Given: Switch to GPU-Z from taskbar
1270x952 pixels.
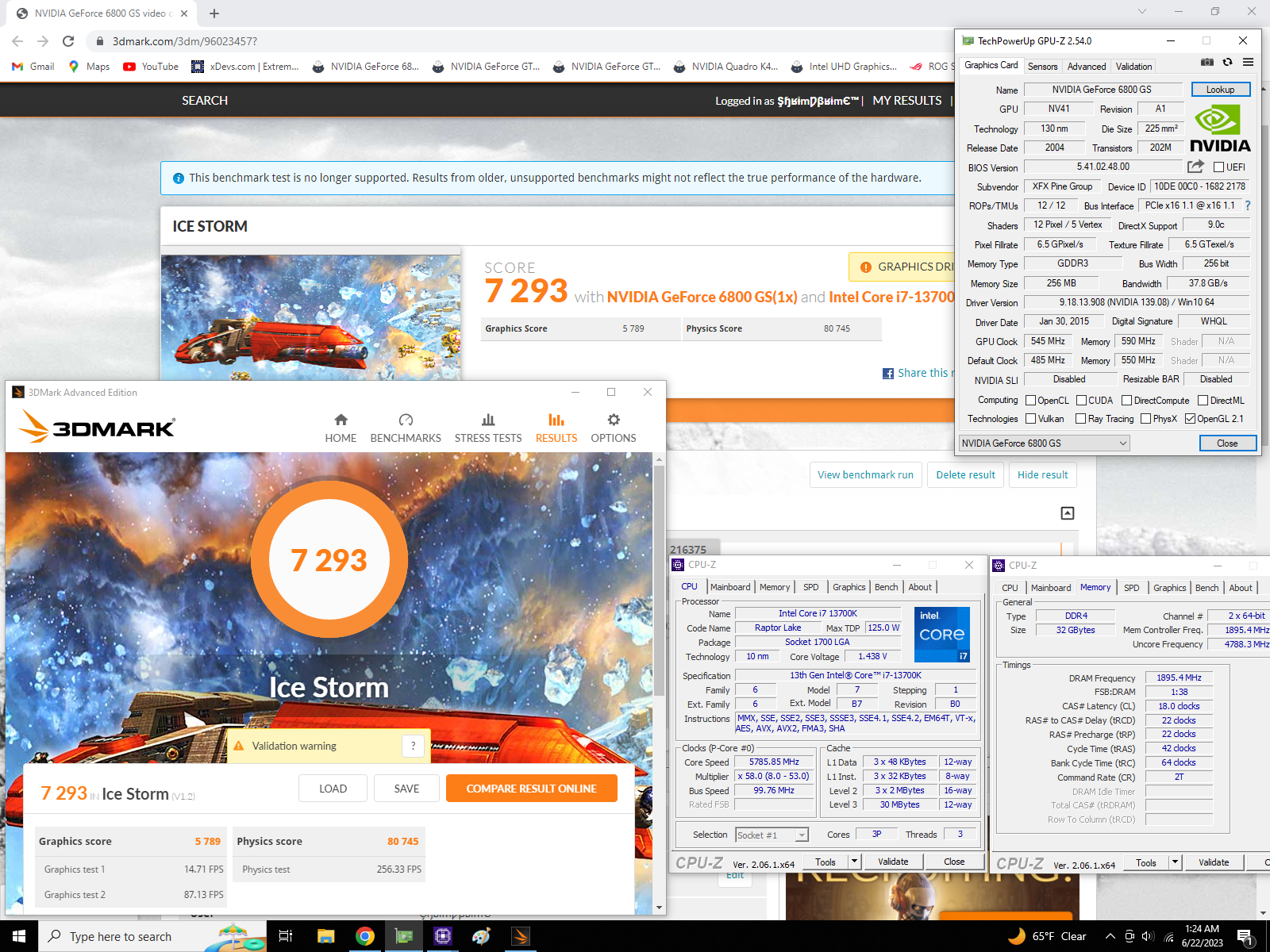Looking at the screenshot, I should coord(404,936).
